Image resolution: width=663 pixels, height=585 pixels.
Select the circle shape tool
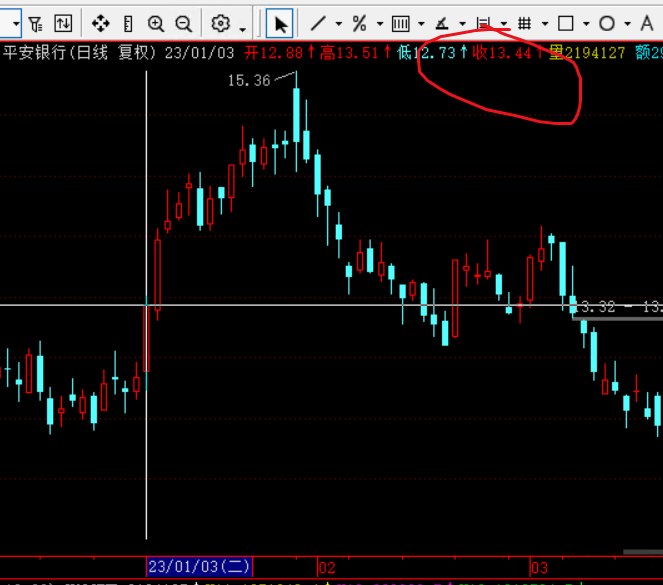[607, 23]
